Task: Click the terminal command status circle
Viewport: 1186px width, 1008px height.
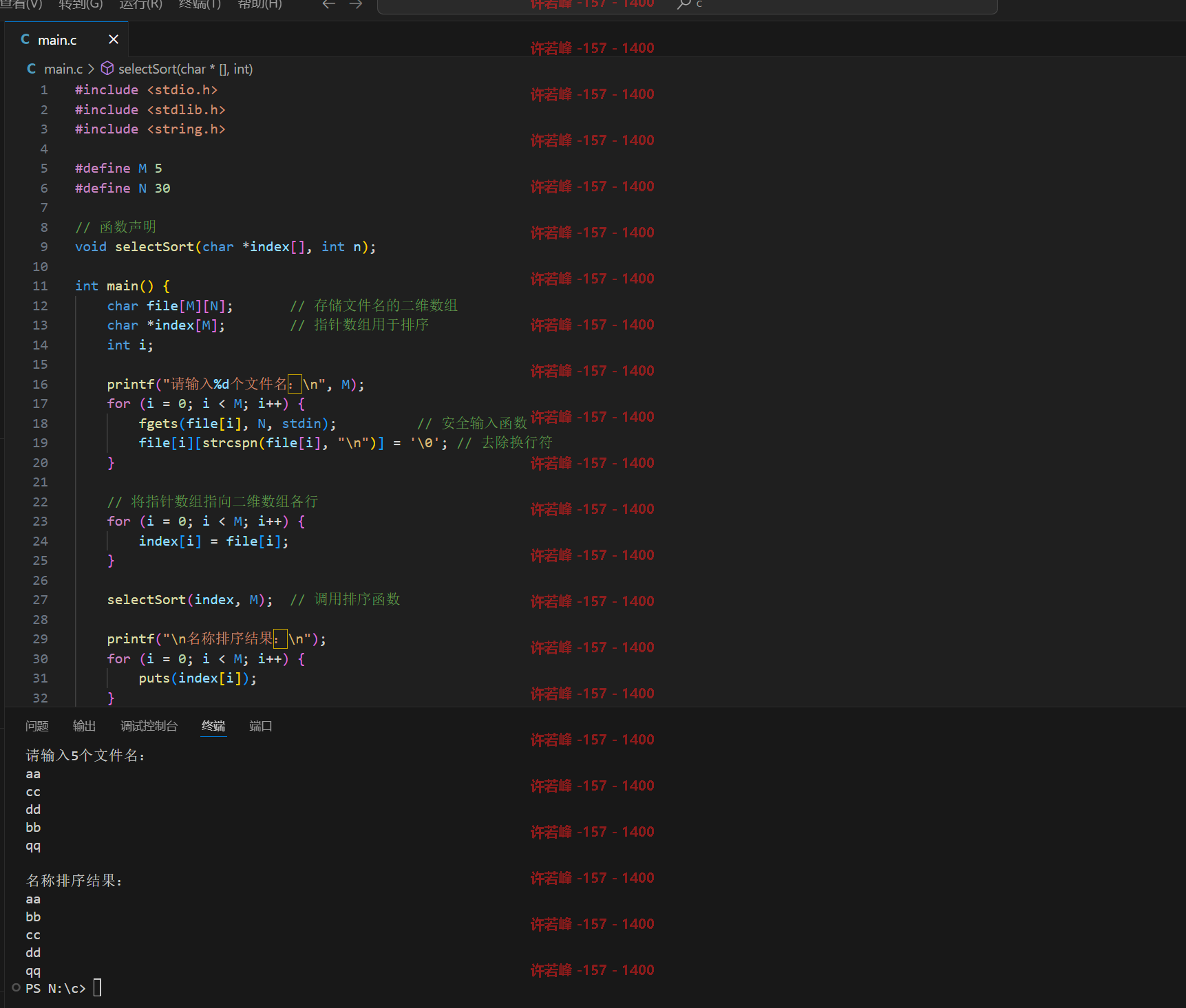Action: pyautogui.click(x=16, y=987)
